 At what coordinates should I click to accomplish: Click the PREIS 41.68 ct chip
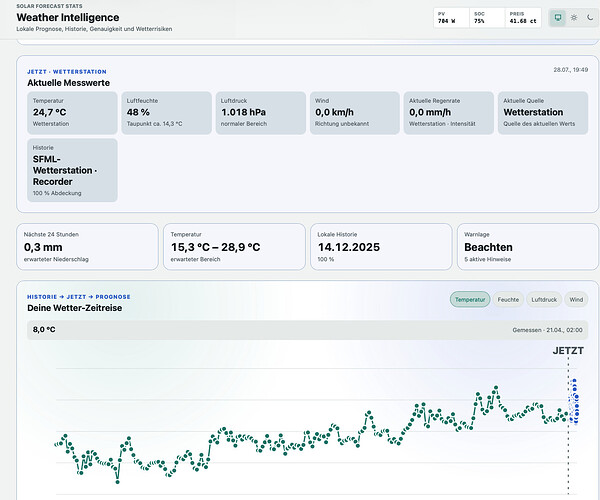pos(523,18)
